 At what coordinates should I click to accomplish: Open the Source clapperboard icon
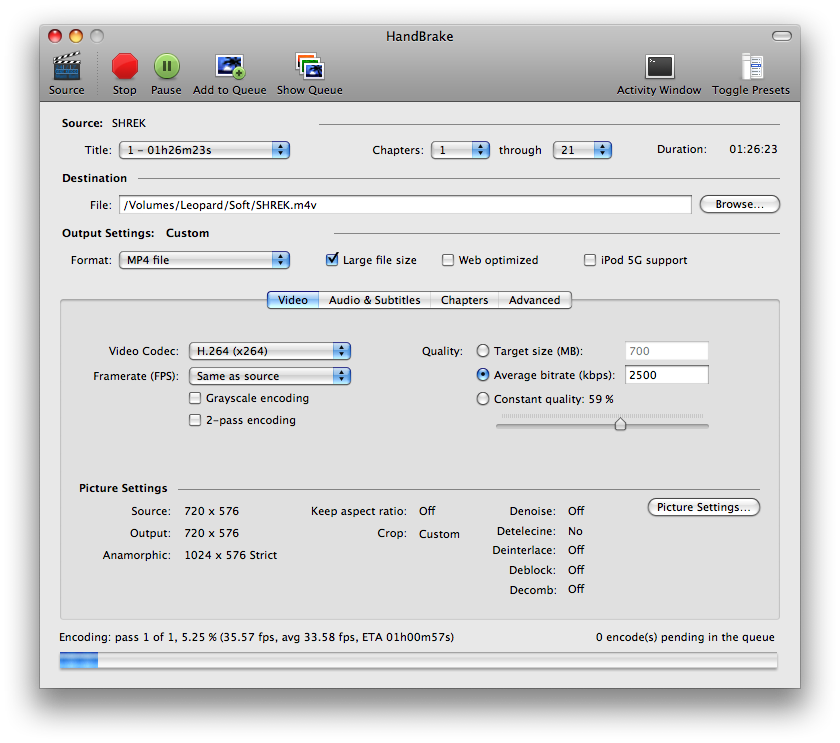point(66,66)
